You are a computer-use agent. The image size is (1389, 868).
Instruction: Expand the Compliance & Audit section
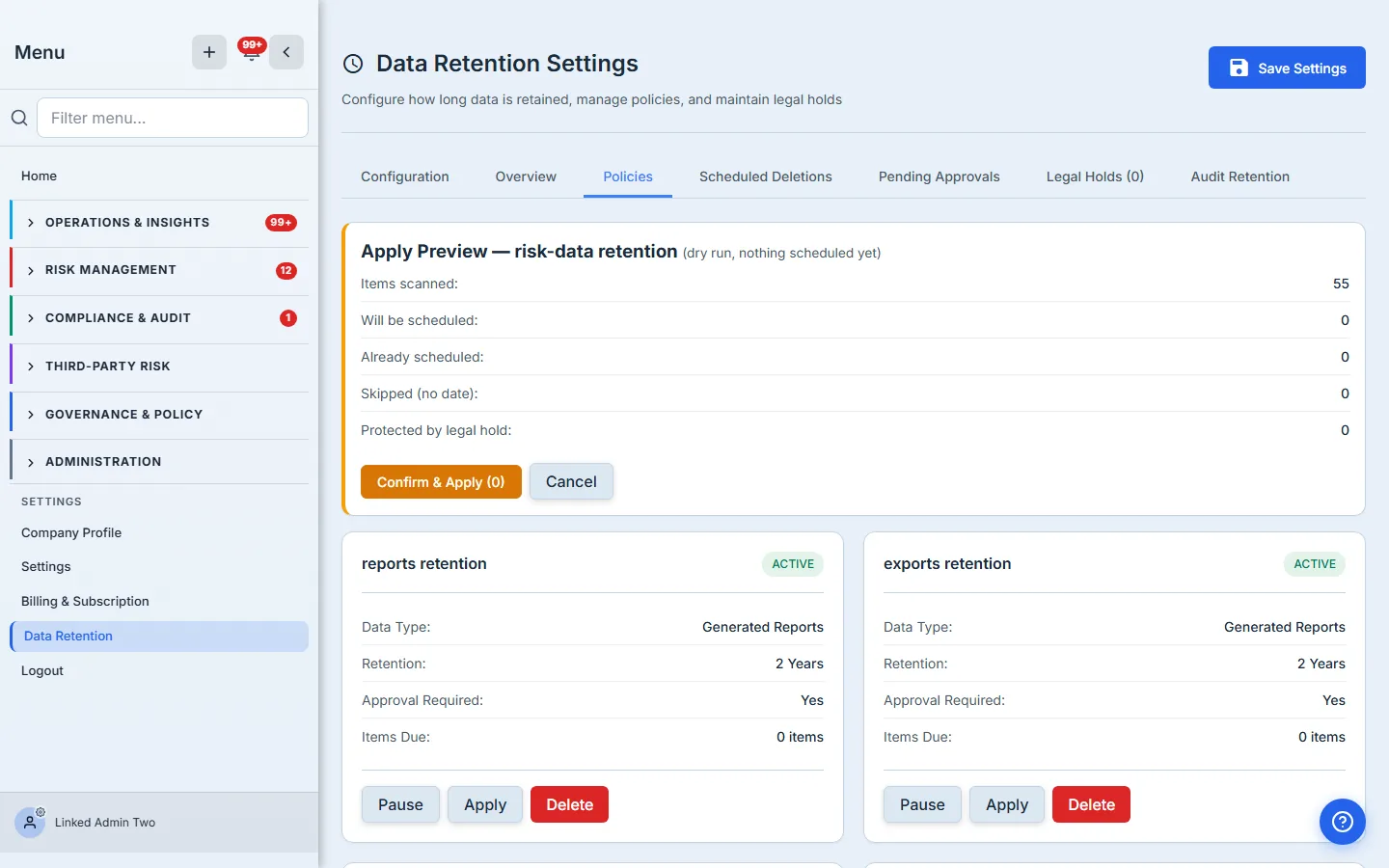pos(159,318)
